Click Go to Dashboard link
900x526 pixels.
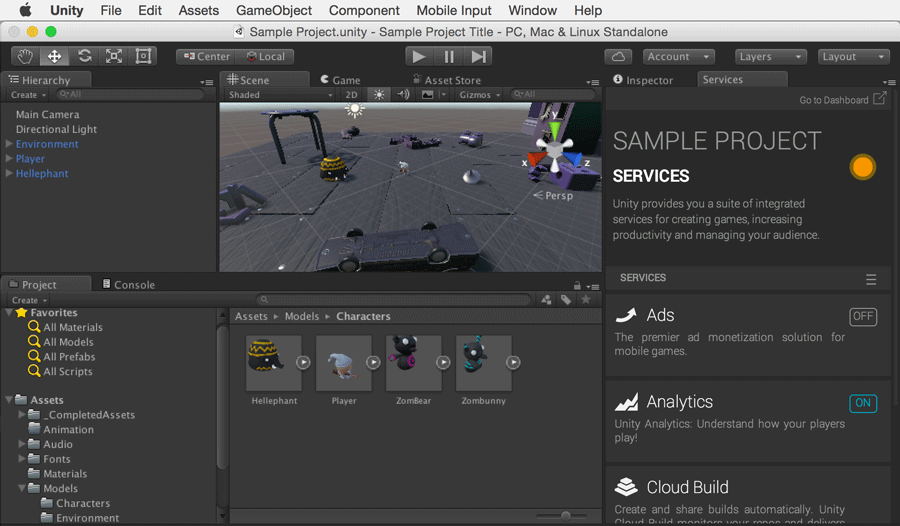click(842, 100)
